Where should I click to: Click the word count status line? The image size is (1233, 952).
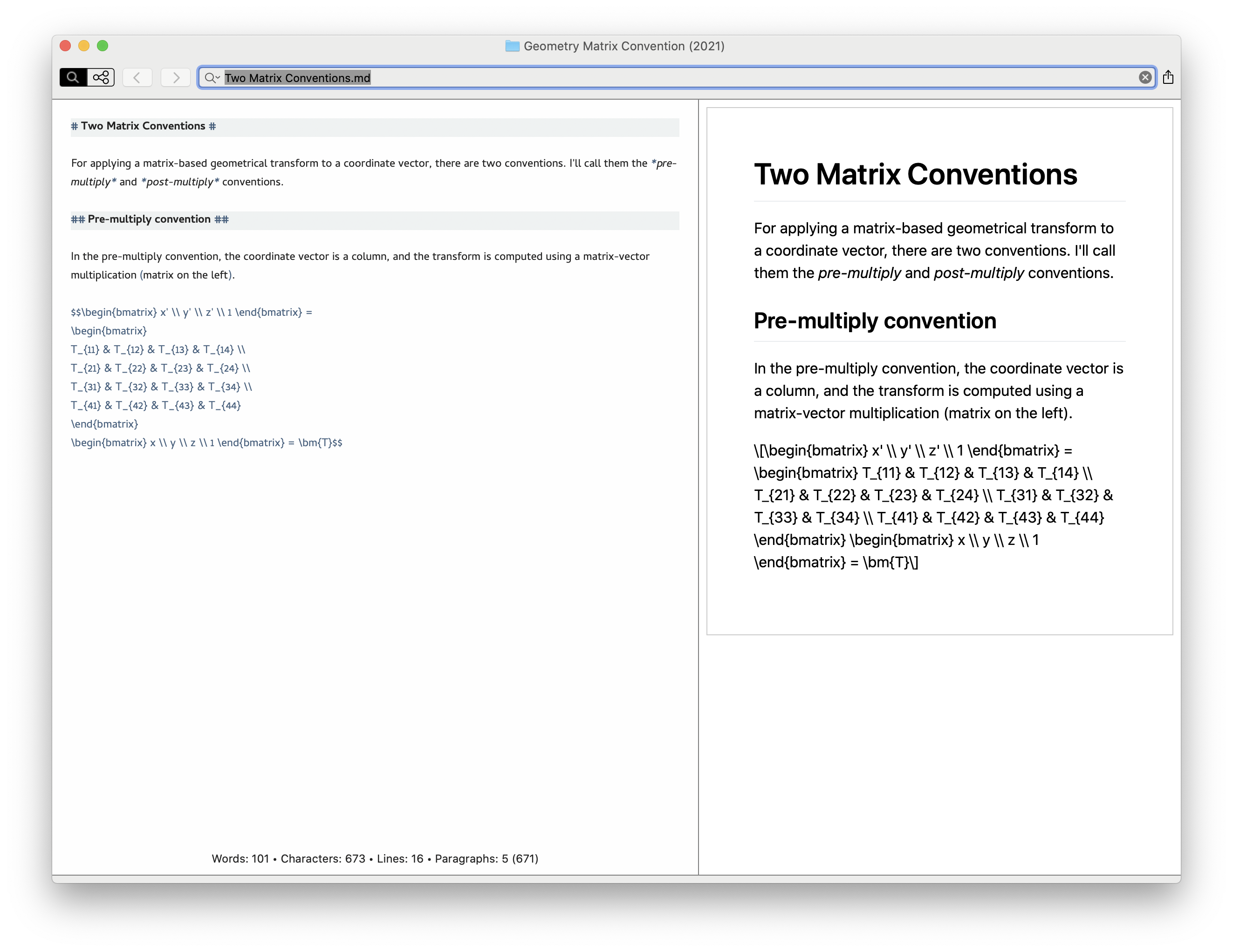click(375, 858)
